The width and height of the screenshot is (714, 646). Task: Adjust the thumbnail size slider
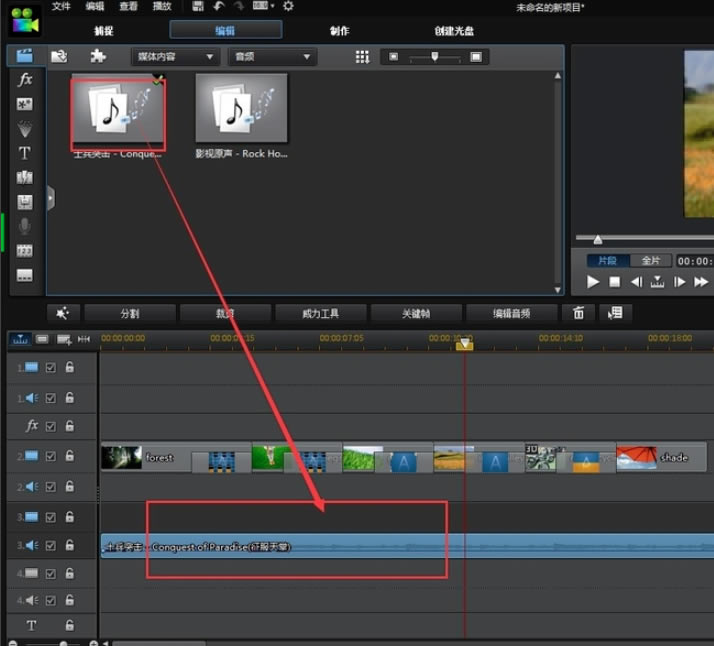434,57
